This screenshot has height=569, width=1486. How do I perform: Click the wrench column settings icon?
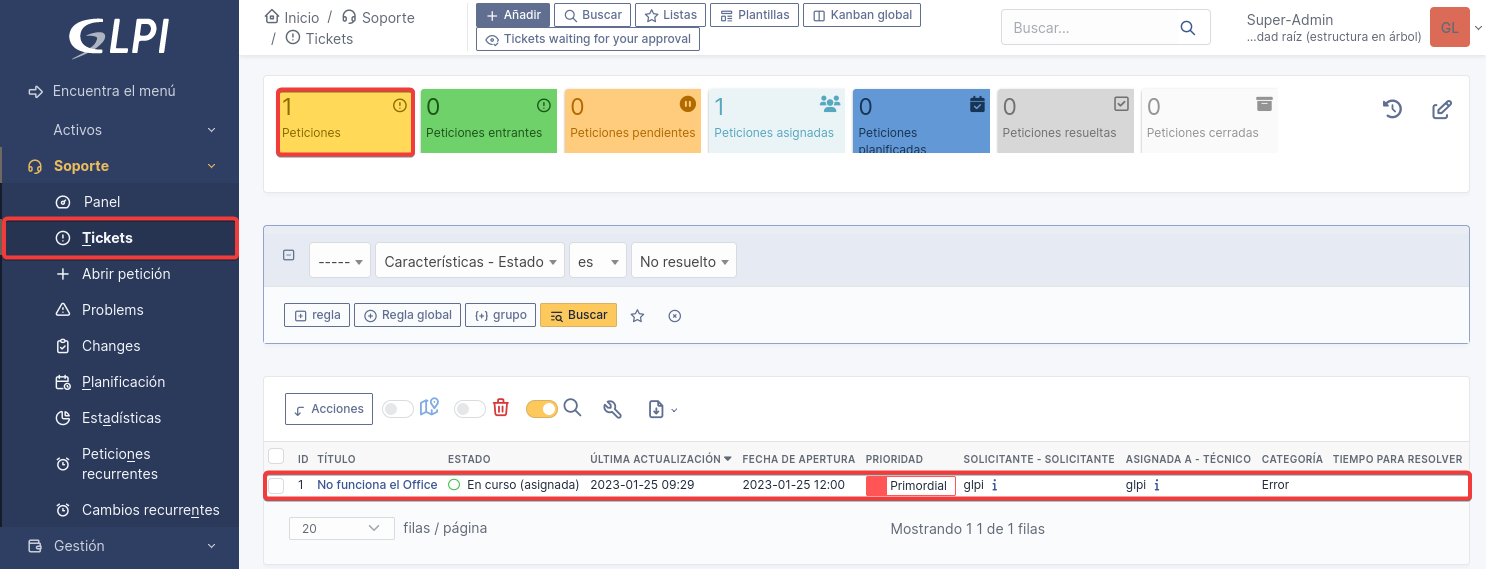click(613, 408)
